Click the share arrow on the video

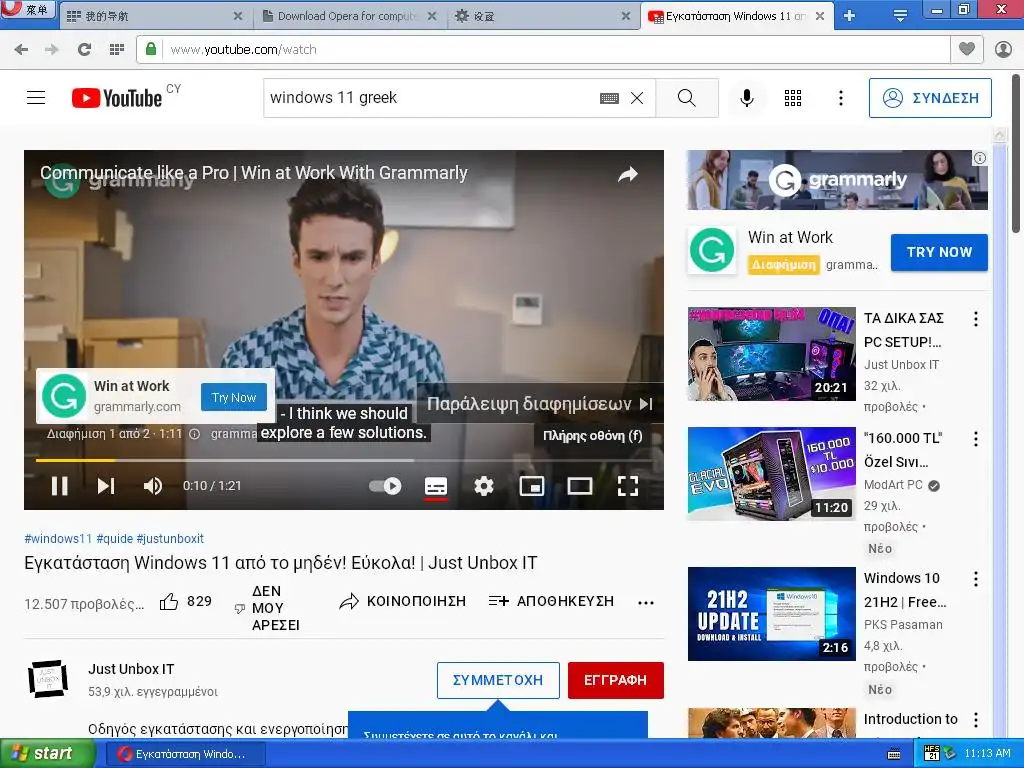(628, 174)
